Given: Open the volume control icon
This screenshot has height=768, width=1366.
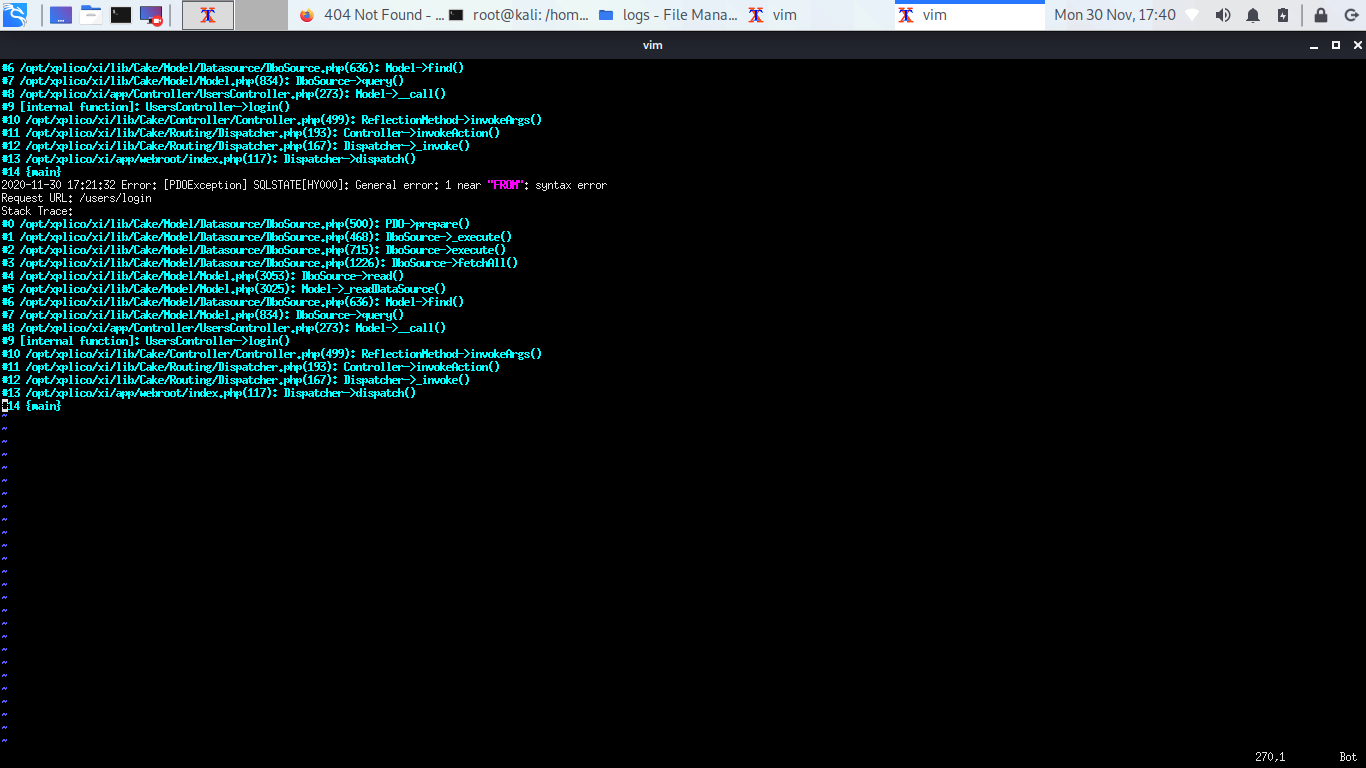Looking at the screenshot, I should [1223, 15].
